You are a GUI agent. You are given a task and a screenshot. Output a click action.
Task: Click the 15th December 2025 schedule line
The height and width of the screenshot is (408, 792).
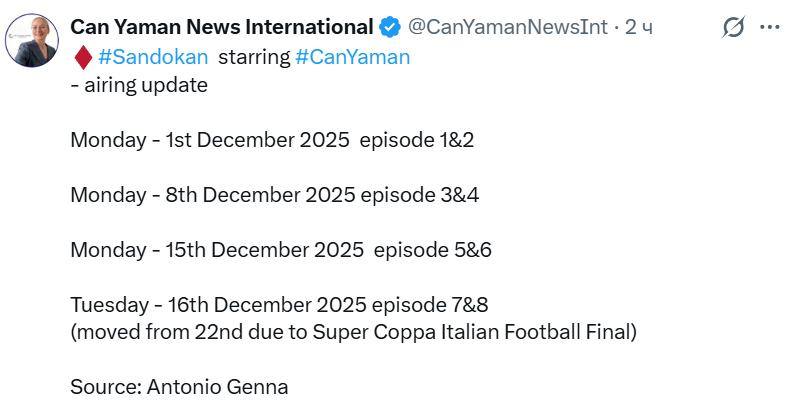[280, 249]
